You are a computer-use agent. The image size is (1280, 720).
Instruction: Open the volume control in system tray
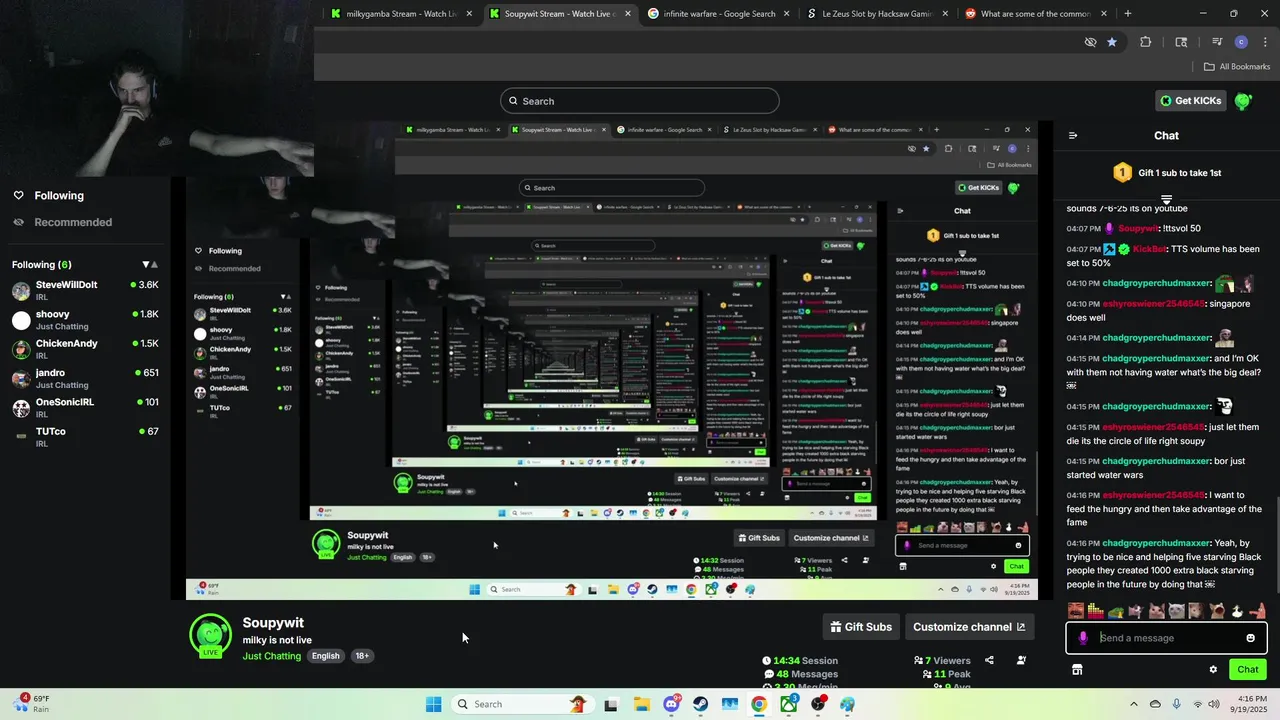coord(1213,704)
